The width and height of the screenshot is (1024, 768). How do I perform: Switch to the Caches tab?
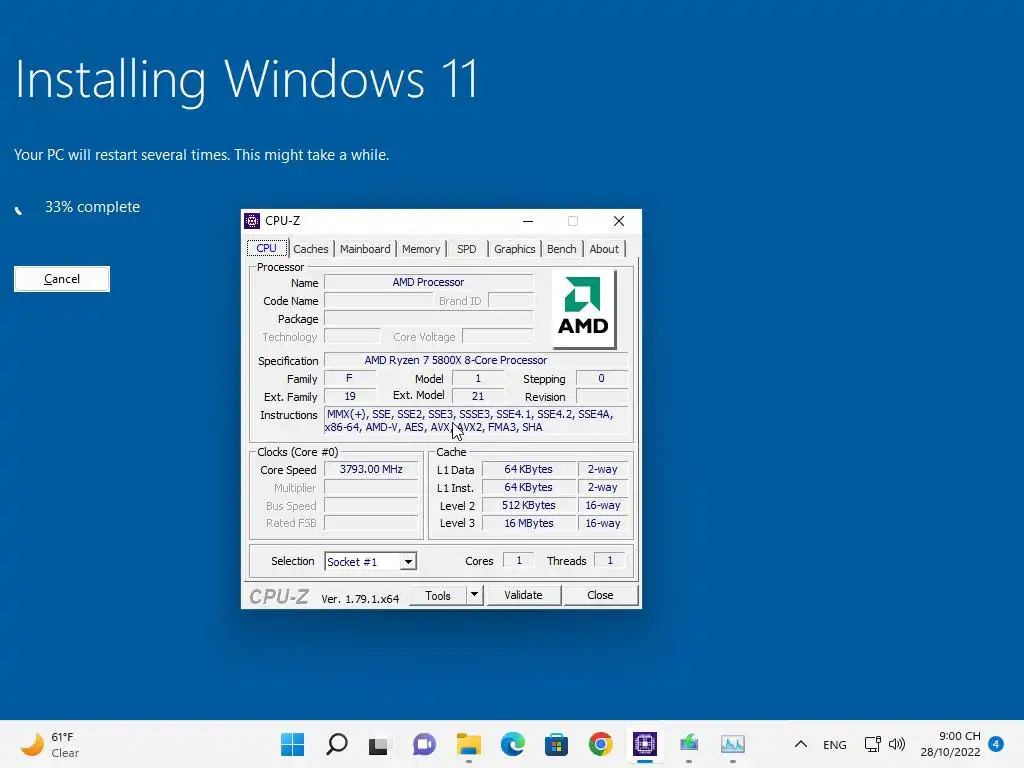click(310, 249)
